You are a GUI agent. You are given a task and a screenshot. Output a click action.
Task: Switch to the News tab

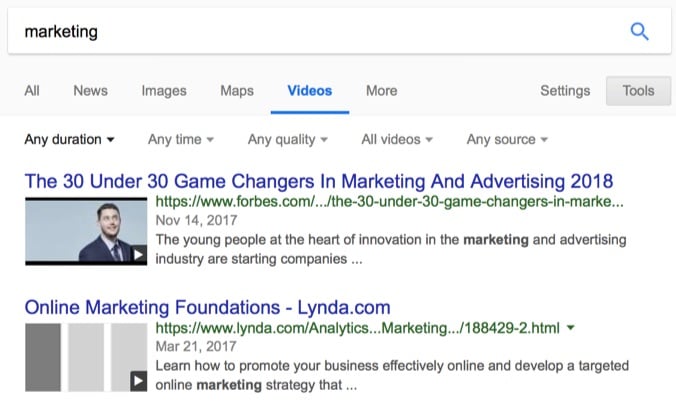point(91,91)
